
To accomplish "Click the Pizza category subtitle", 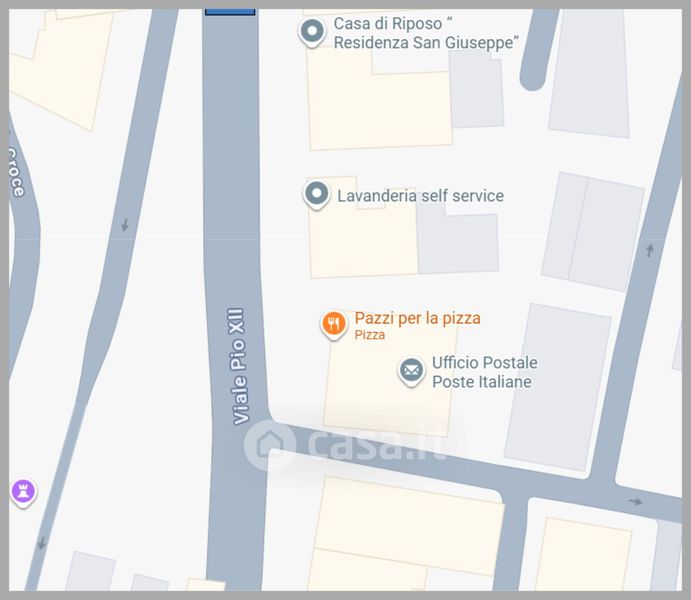I will [370, 335].
